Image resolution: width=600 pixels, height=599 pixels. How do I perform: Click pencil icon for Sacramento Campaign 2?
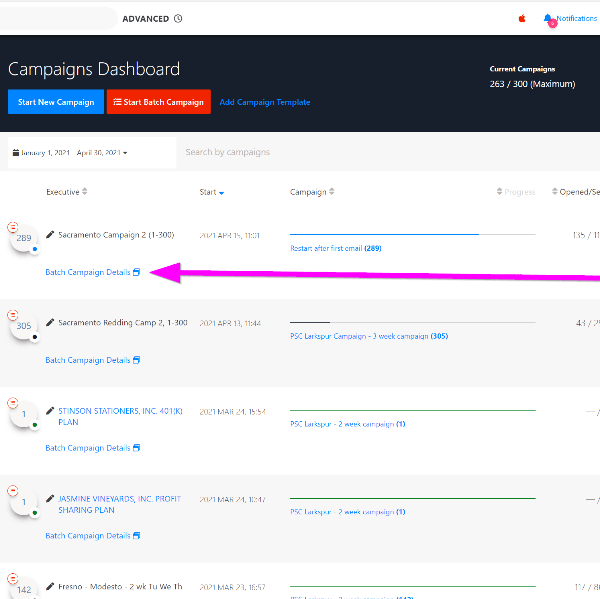(51, 235)
